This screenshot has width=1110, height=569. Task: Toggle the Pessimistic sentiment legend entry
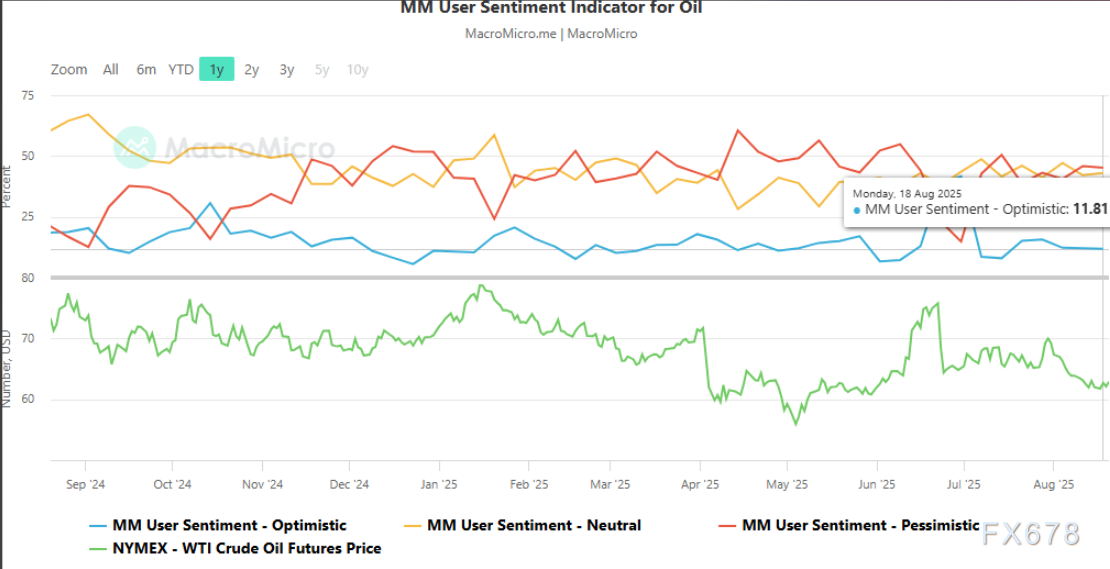(x=860, y=524)
